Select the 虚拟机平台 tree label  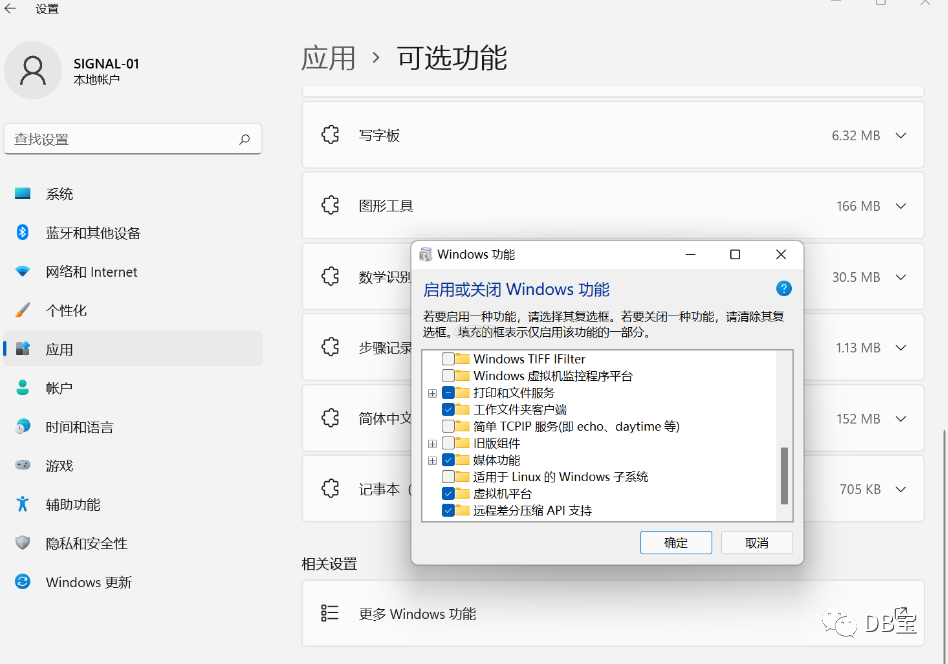pyautogui.click(x=502, y=493)
